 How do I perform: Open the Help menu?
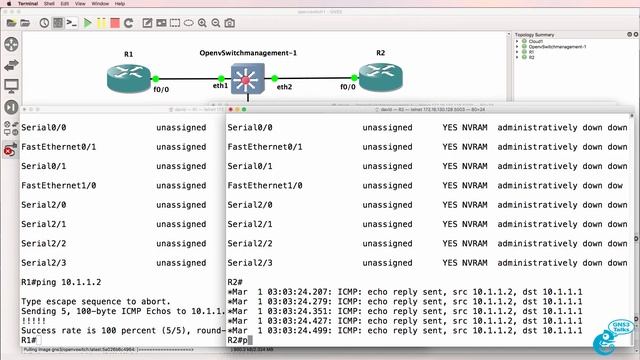(120, 4)
